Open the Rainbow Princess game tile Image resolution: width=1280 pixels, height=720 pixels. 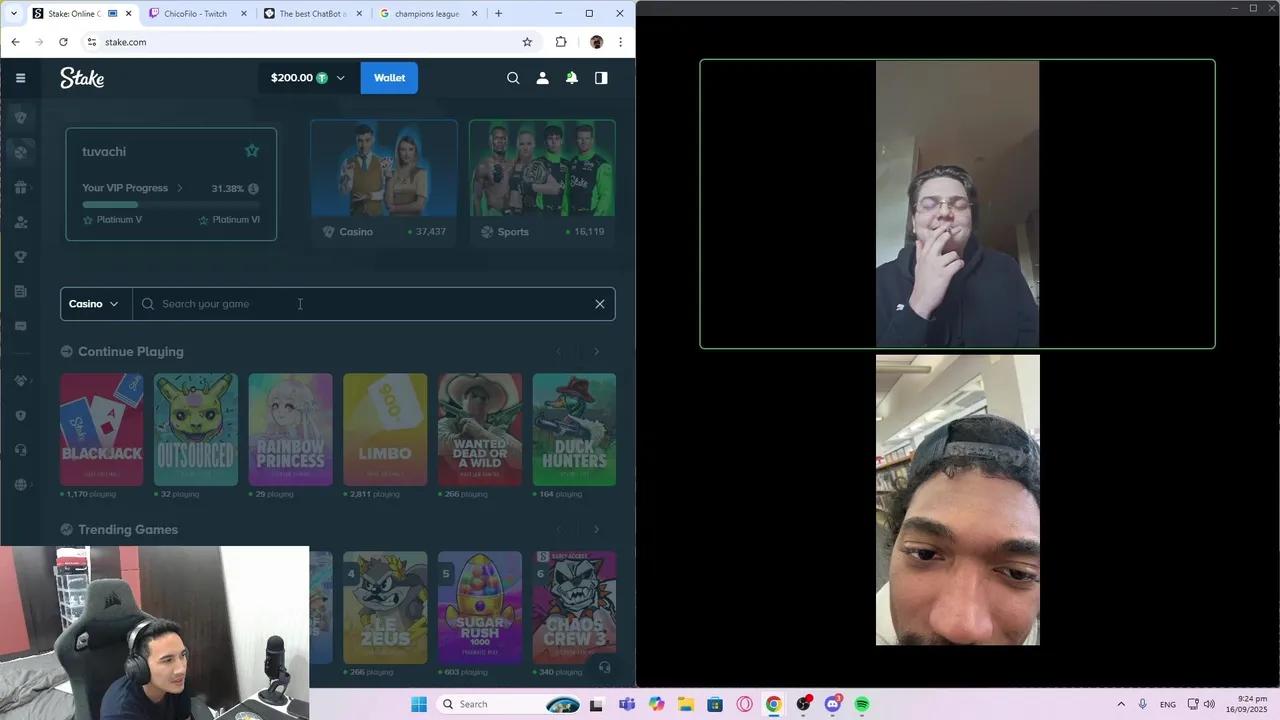point(290,429)
